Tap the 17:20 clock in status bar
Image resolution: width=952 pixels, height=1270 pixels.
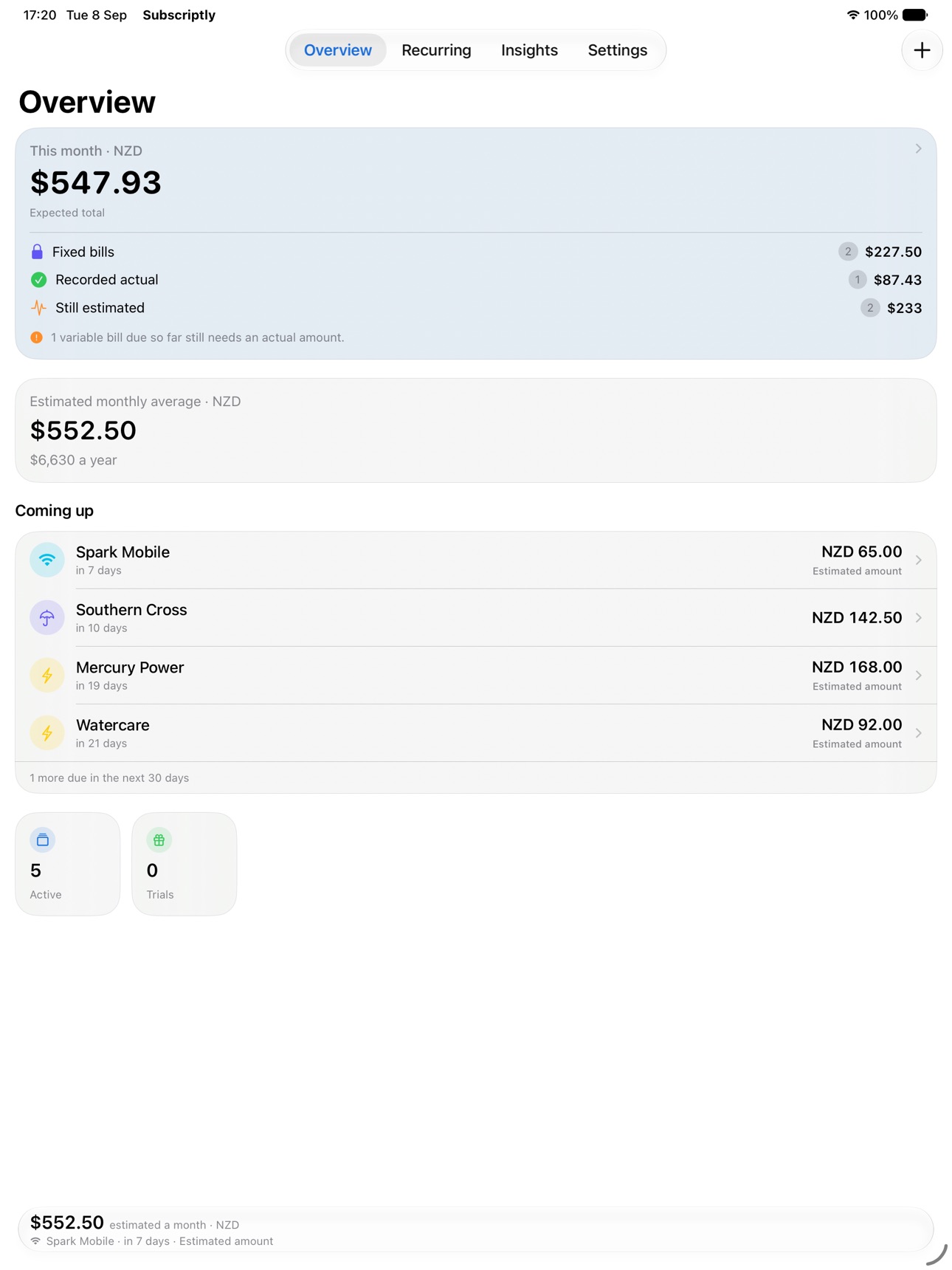tap(40, 15)
